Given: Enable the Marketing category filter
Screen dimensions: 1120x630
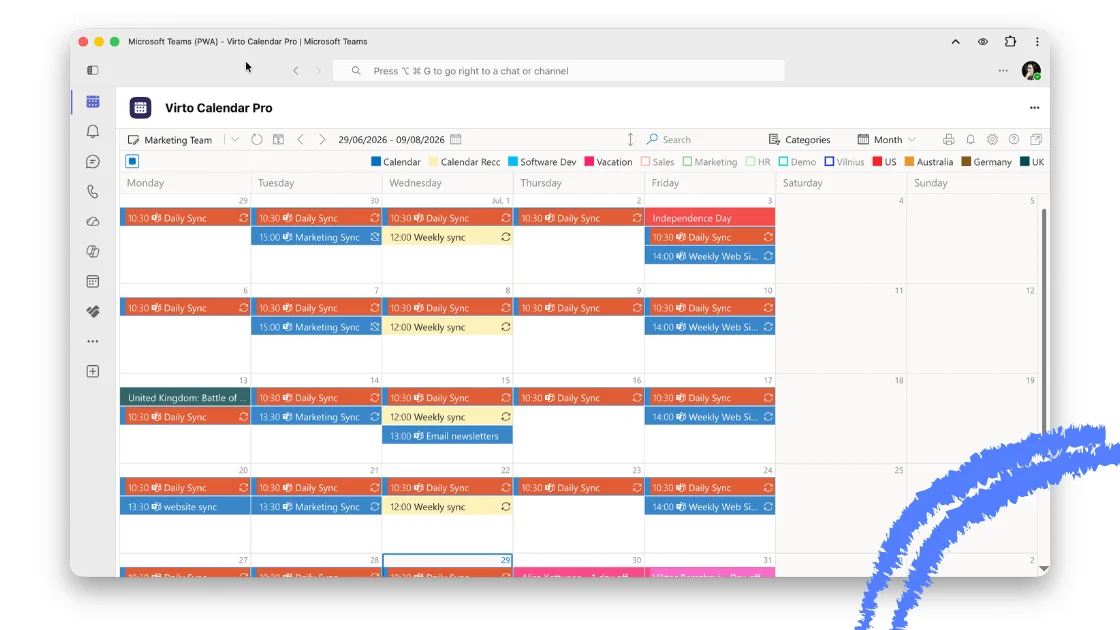Looking at the screenshot, I should coord(710,161).
